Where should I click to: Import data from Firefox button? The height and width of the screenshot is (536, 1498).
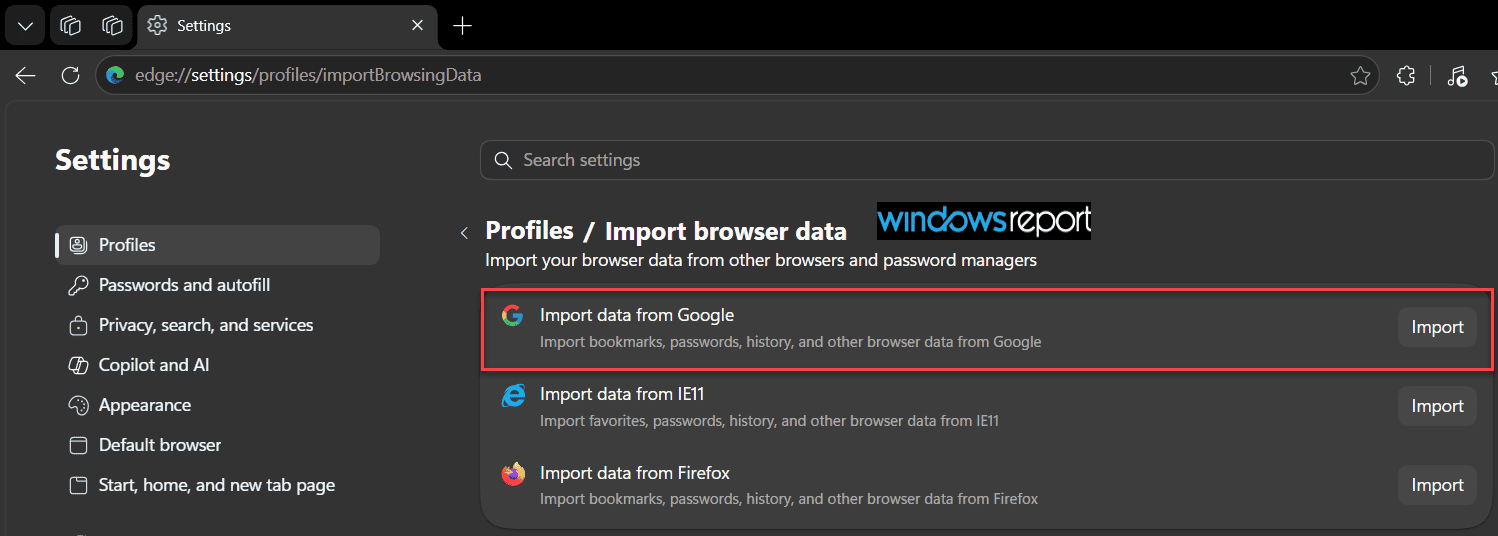pyautogui.click(x=1437, y=485)
